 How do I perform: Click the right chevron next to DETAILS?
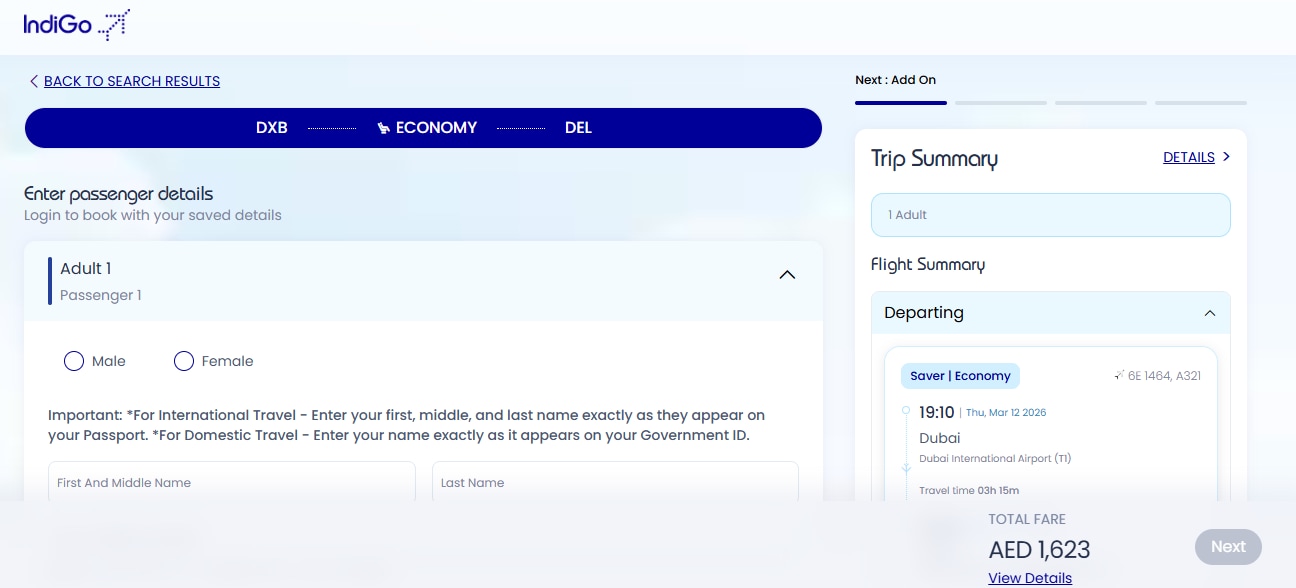1227,157
